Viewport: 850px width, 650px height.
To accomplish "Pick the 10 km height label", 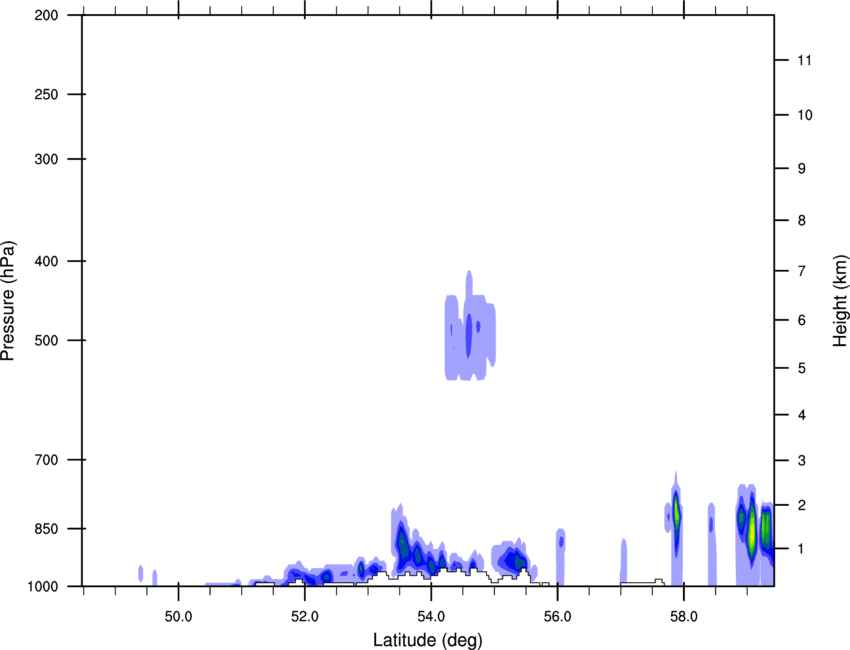I will pyautogui.click(x=804, y=115).
